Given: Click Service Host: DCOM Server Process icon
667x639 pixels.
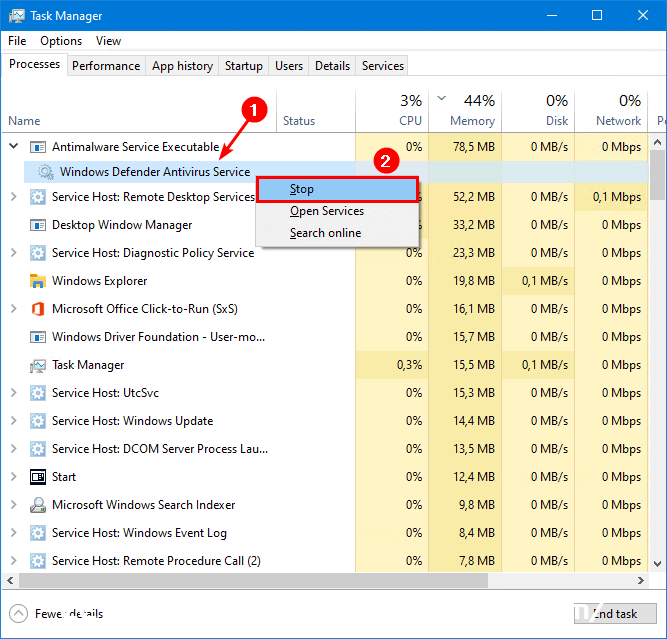Looking at the screenshot, I should tap(38, 449).
